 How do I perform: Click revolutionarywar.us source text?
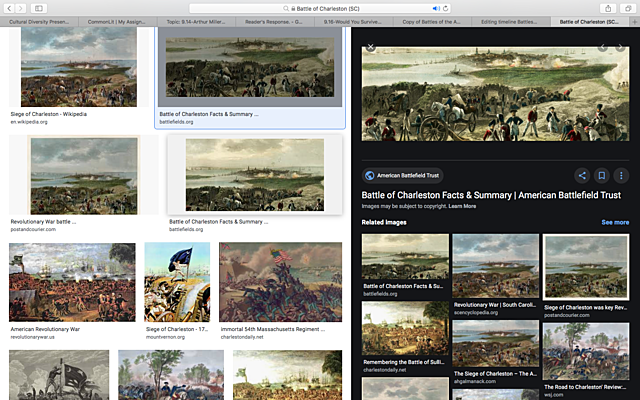tap(32, 337)
